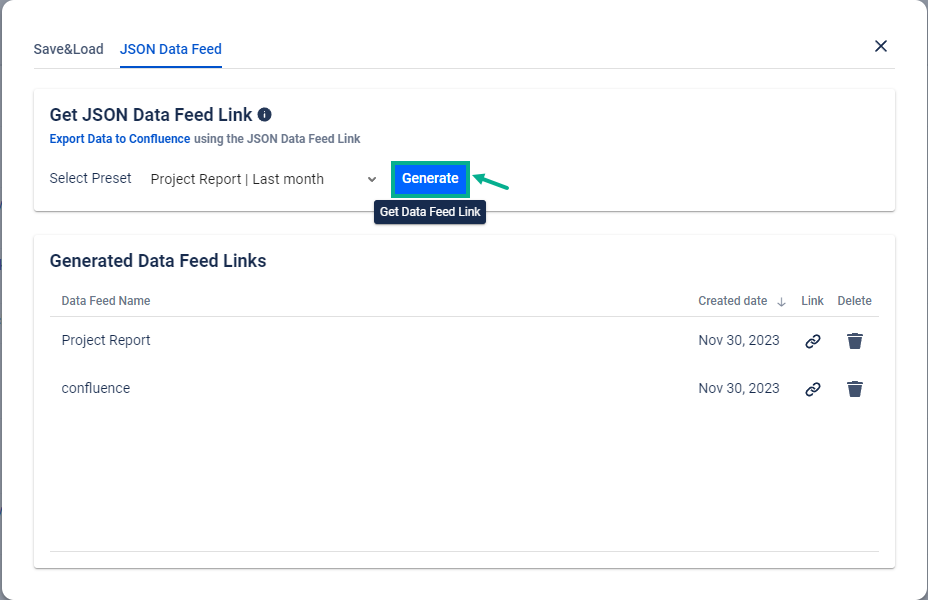
Task: Copy the confluence data feed link
Action: pos(812,388)
